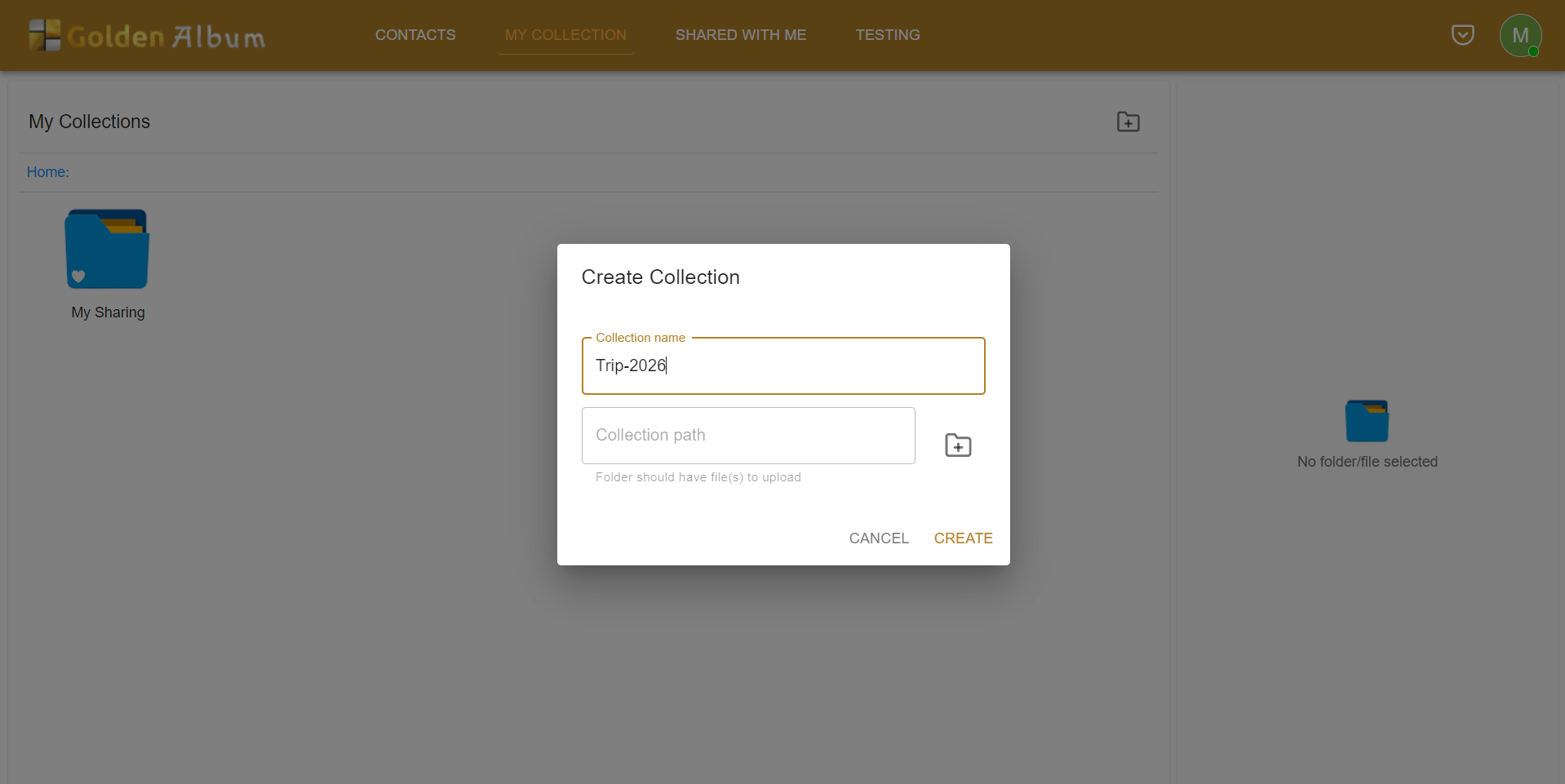Open new collection with the folder-plus icon
The width and height of the screenshot is (1565, 784).
[x=1128, y=122]
